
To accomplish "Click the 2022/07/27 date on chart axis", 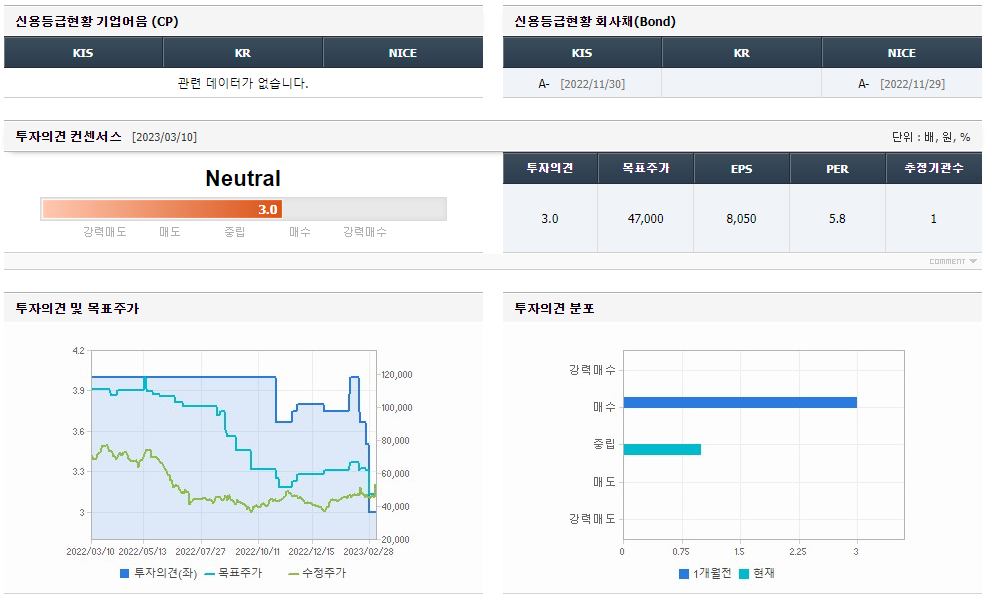I will pos(200,551).
